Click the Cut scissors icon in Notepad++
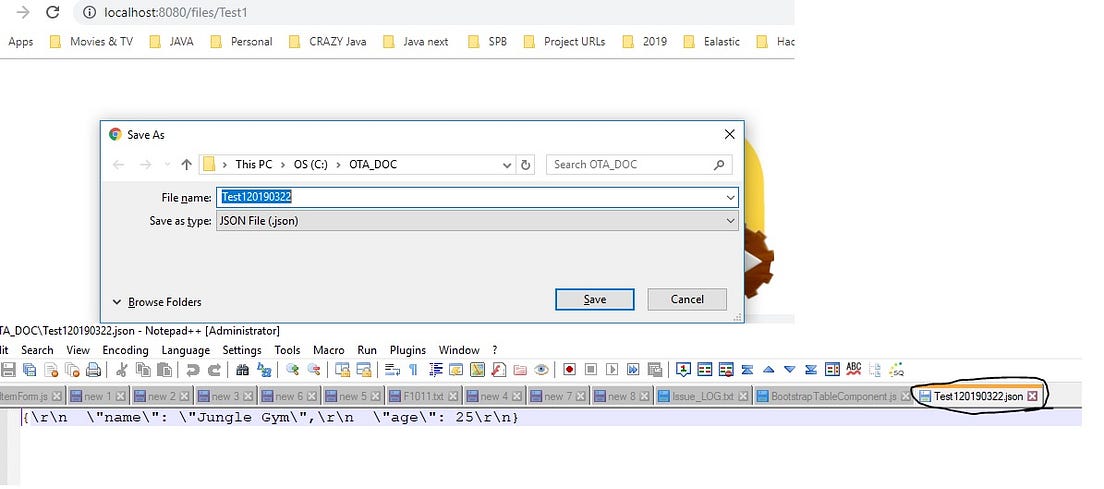The image size is (1104, 489). tap(121, 369)
